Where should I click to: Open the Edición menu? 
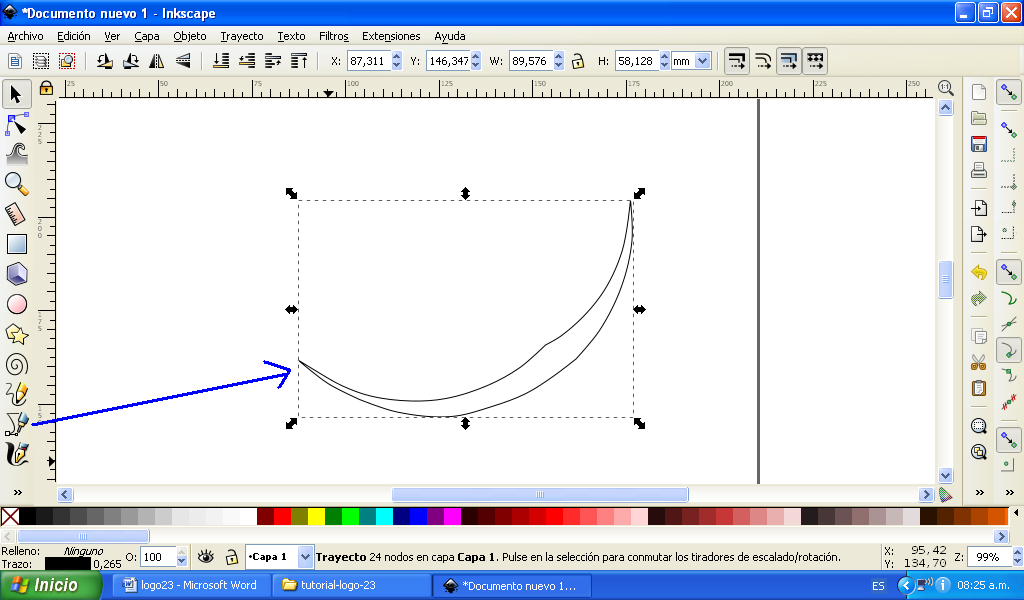pyautogui.click(x=74, y=36)
